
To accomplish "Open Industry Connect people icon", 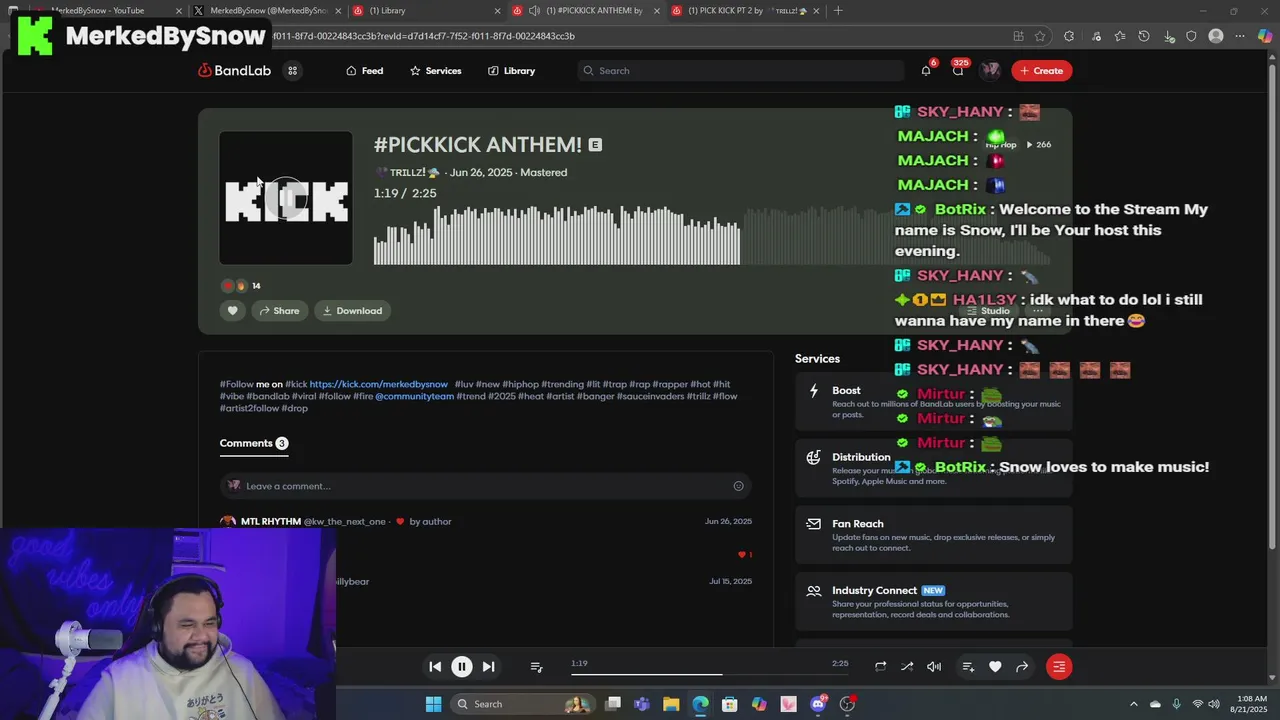I will [x=813, y=591].
